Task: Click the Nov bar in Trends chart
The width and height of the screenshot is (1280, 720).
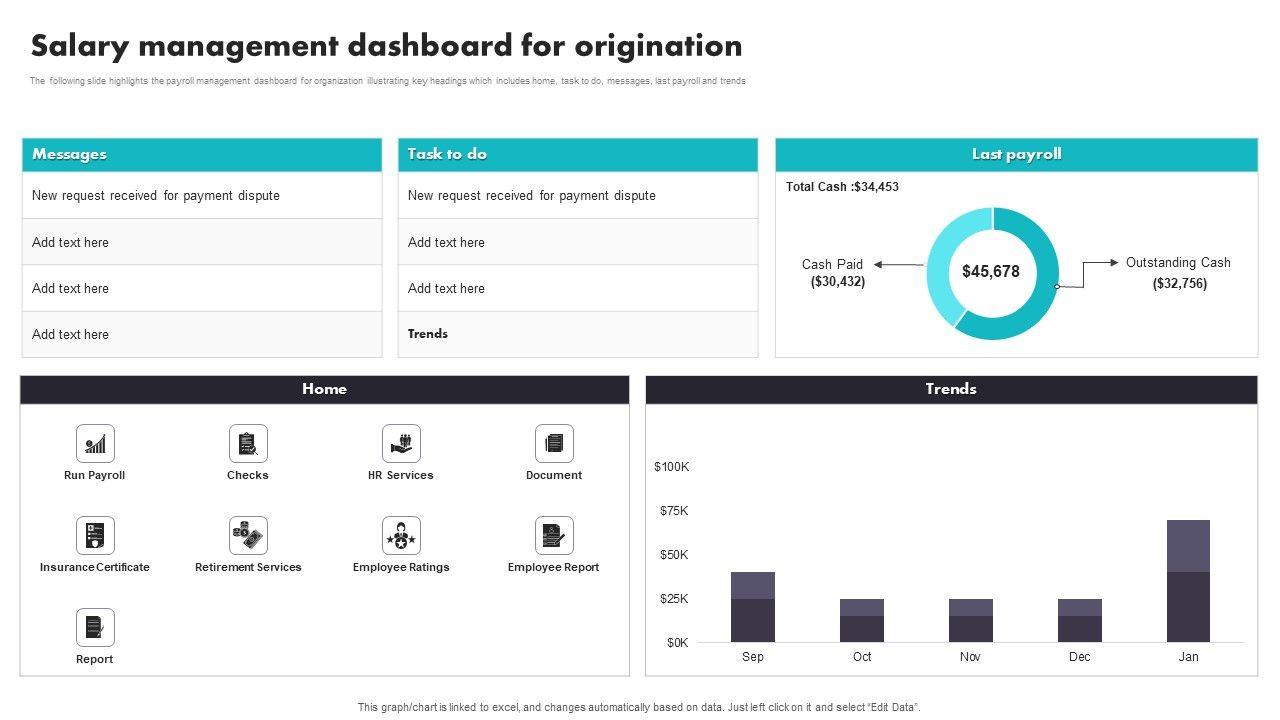Action: (x=971, y=621)
